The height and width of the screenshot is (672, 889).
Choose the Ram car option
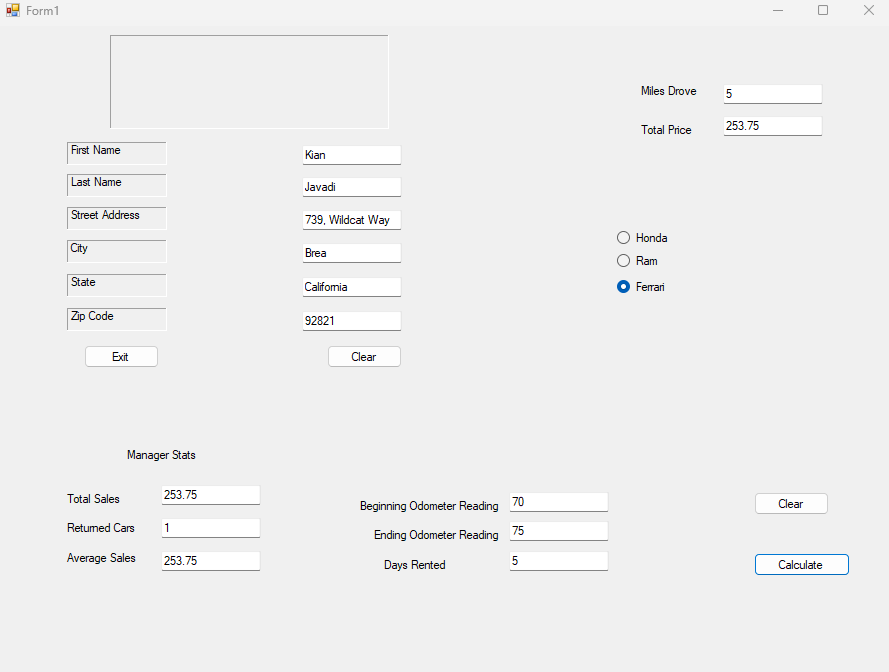click(624, 261)
